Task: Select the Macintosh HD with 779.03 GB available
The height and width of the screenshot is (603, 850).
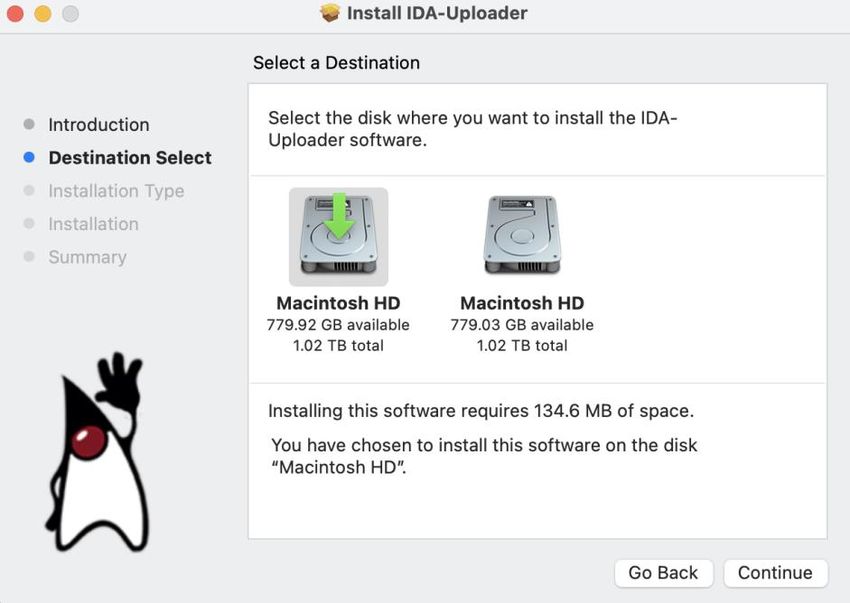Action: click(x=522, y=235)
